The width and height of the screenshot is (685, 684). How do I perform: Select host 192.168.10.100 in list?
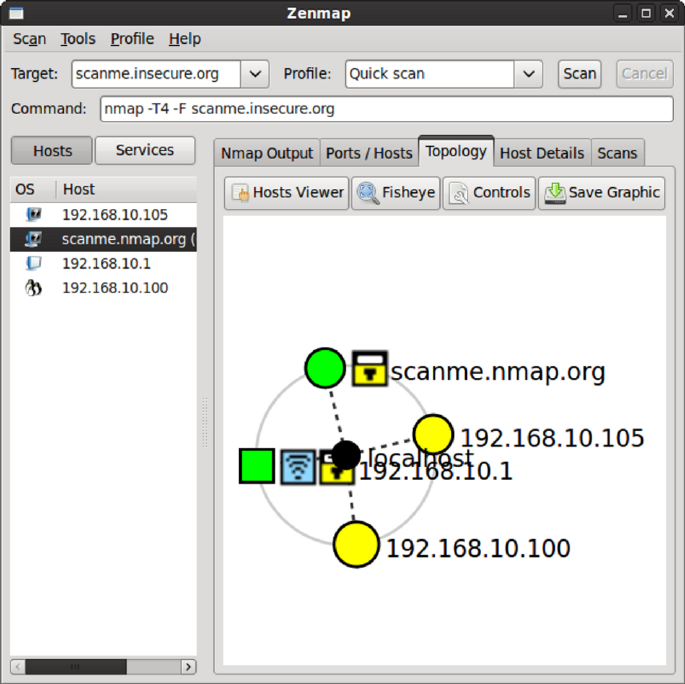pyautogui.click(x=103, y=288)
